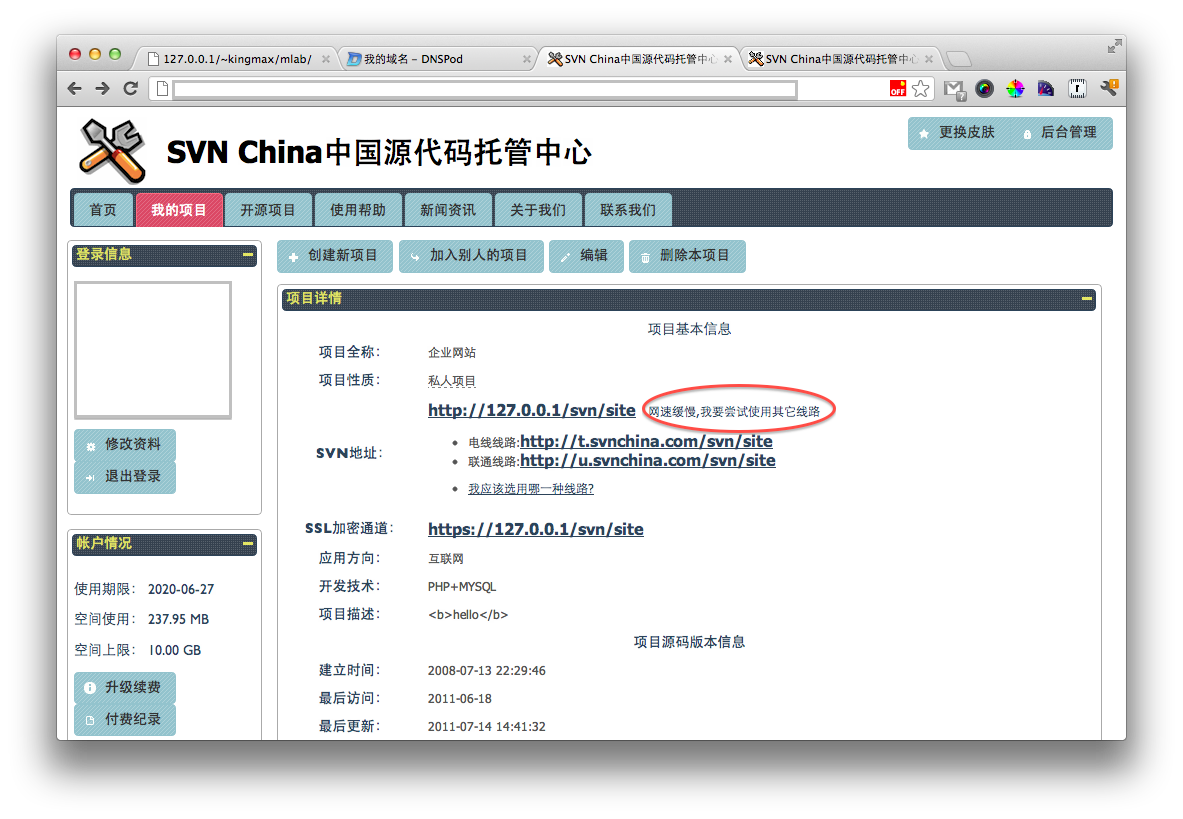Open 后台管理 admin button
The width and height of the screenshot is (1183, 819).
pyautogui.click(x=1061, y=133)
